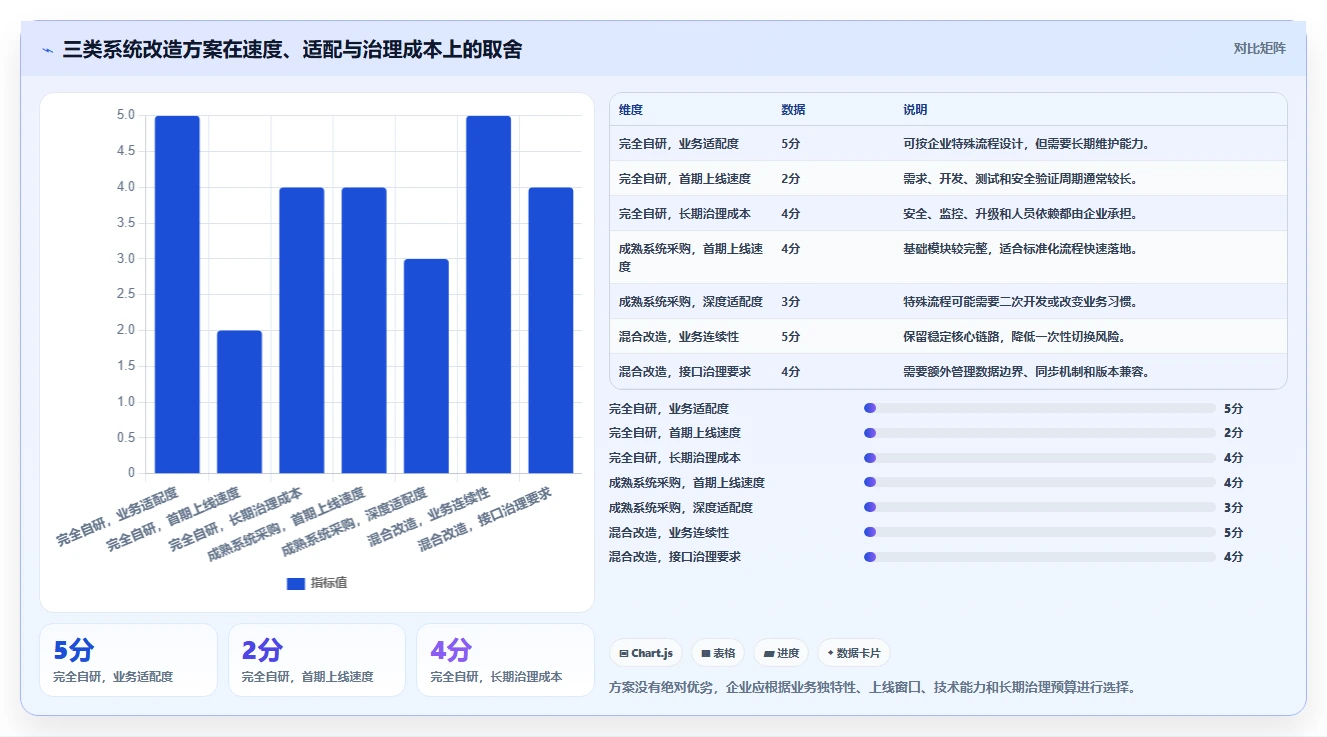Click the chart bar for 成熟系统采购，深度适配度

tap(426, 366)
